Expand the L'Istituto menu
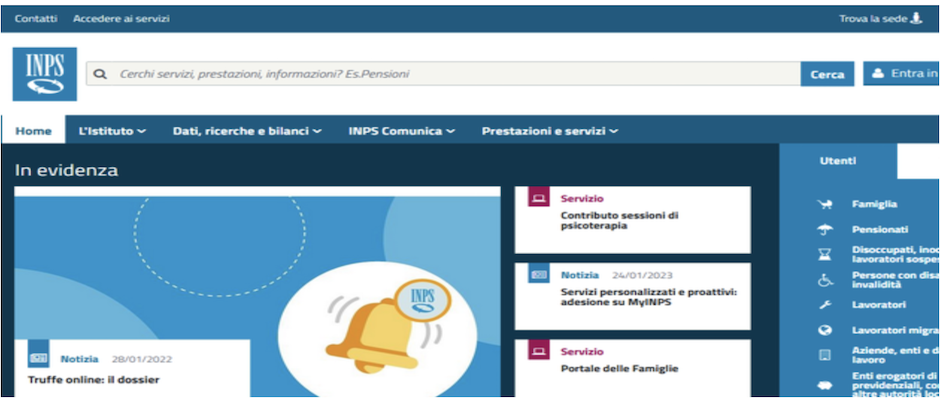940x400 pixels. [x=112, y=131]
